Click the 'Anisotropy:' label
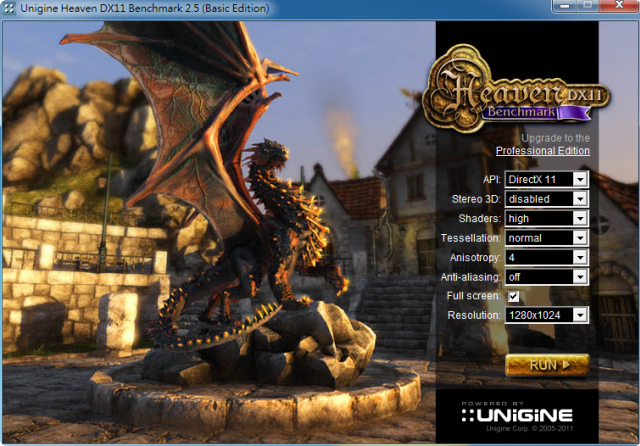Viewport: 640px width, 446px height. coord(475,257)
